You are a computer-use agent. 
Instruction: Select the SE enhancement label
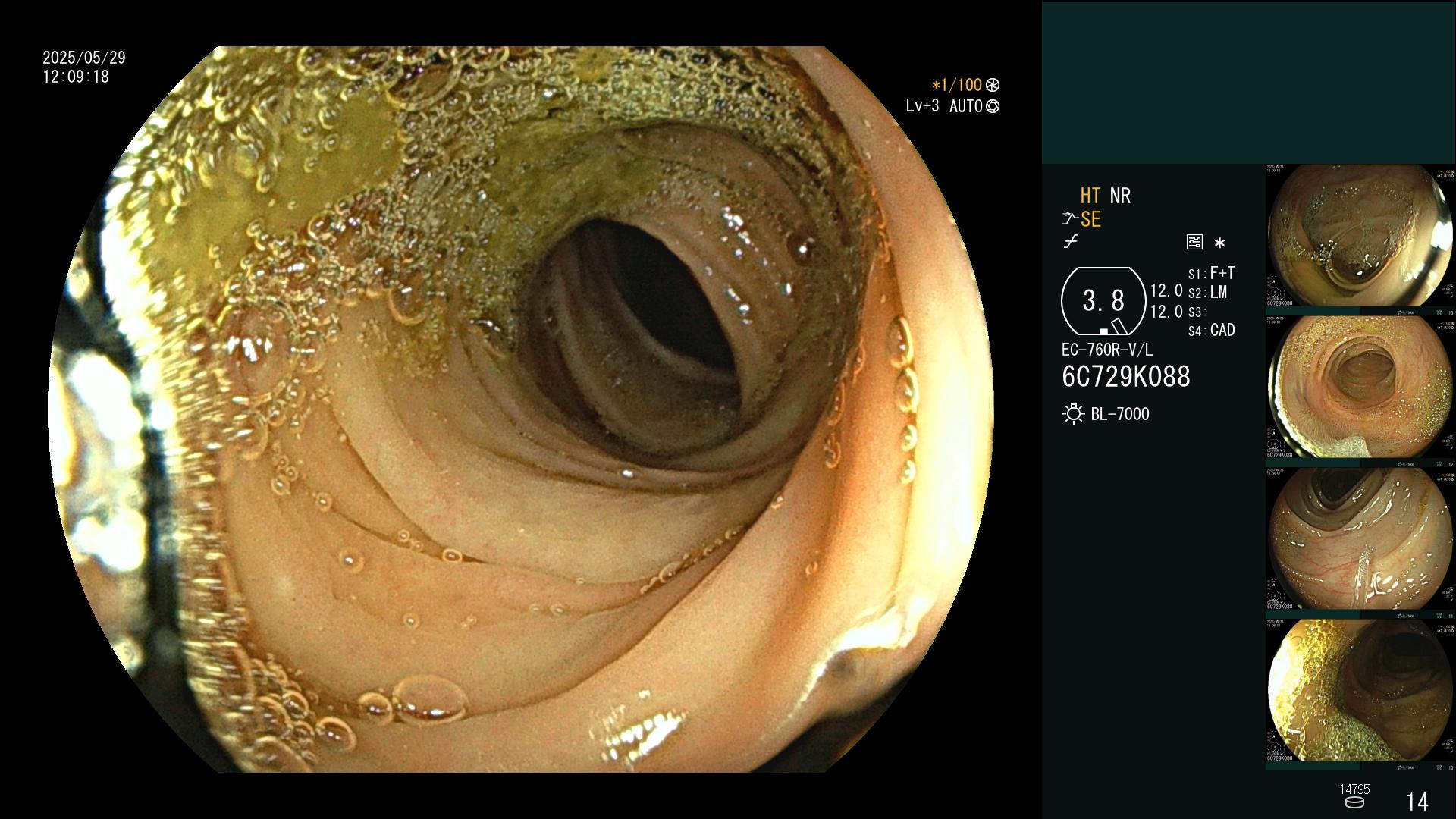[1090, 219]
